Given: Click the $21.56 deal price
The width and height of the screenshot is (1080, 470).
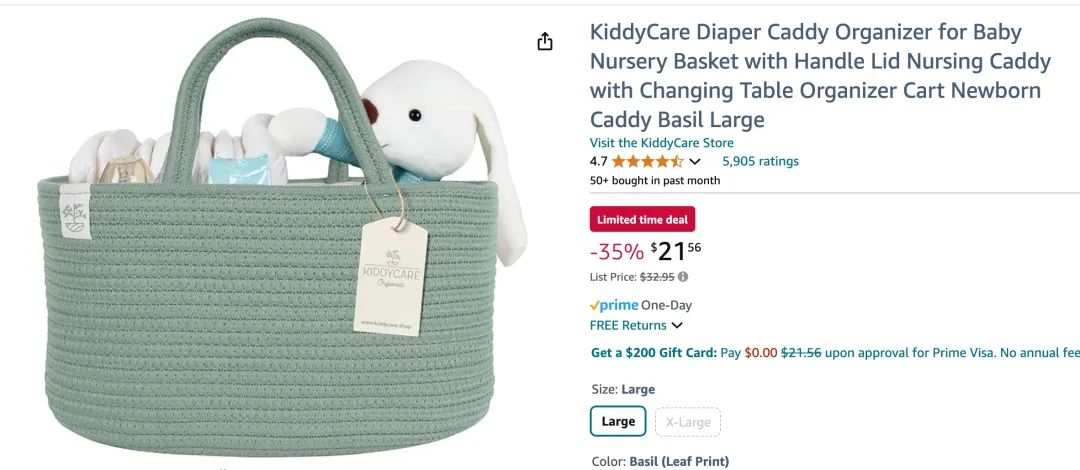Looking at the screenshot, I should click(x=676, y=251).
